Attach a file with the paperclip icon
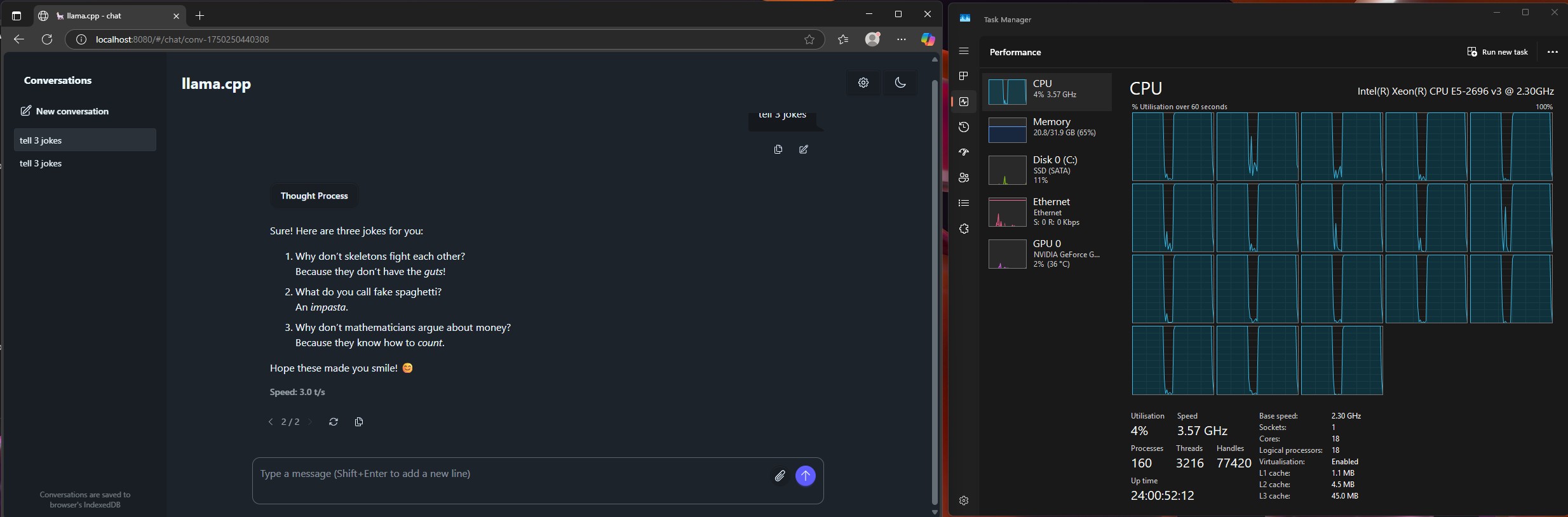 pos(780,476)
